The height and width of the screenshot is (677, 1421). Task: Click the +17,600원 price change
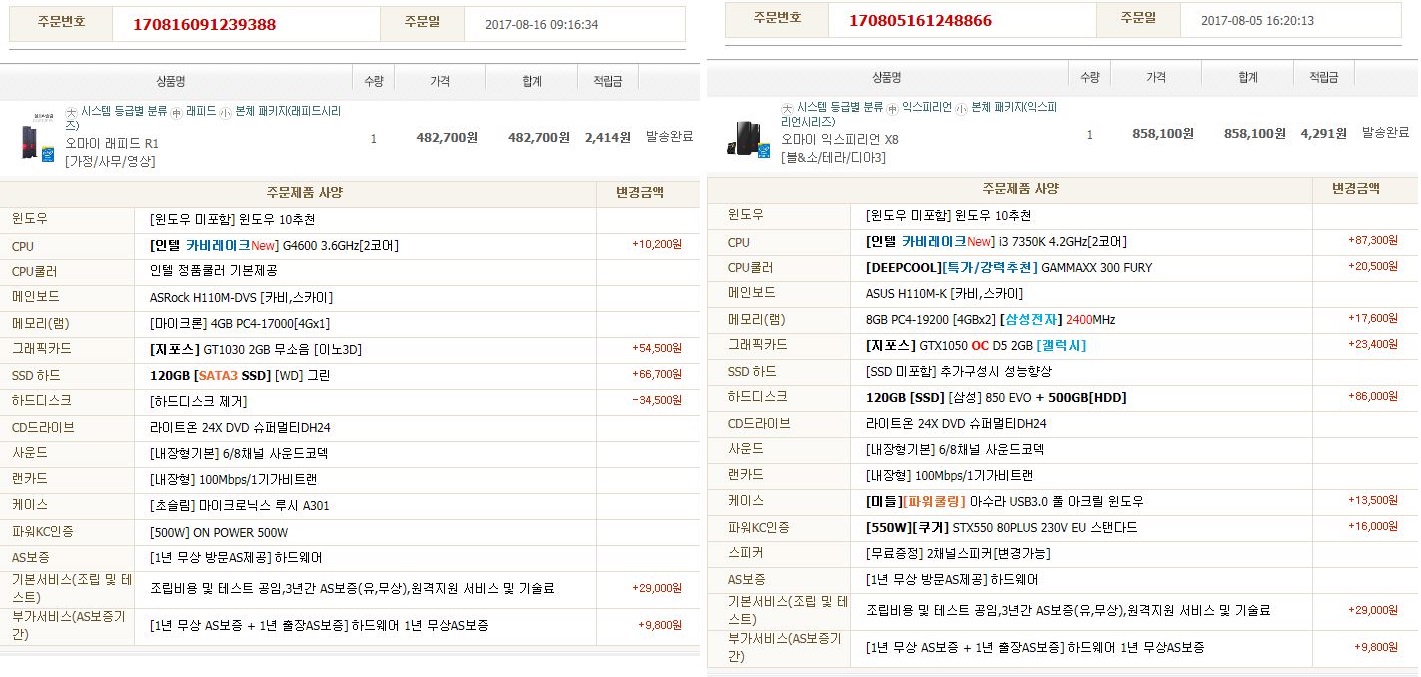click(1373, 318)
